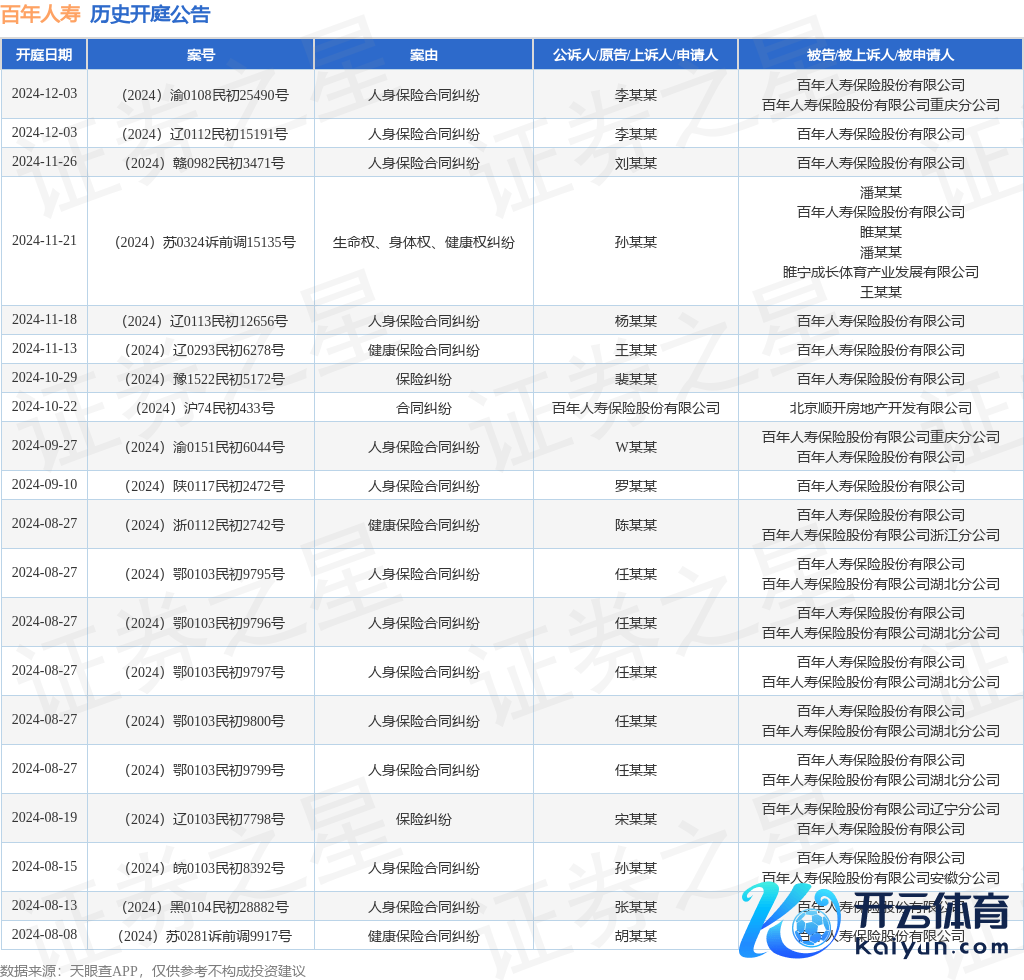Screen dimensions: 1024x980
Task: Open case (2024)黑0104民初28882号
Action: (200, 907)
